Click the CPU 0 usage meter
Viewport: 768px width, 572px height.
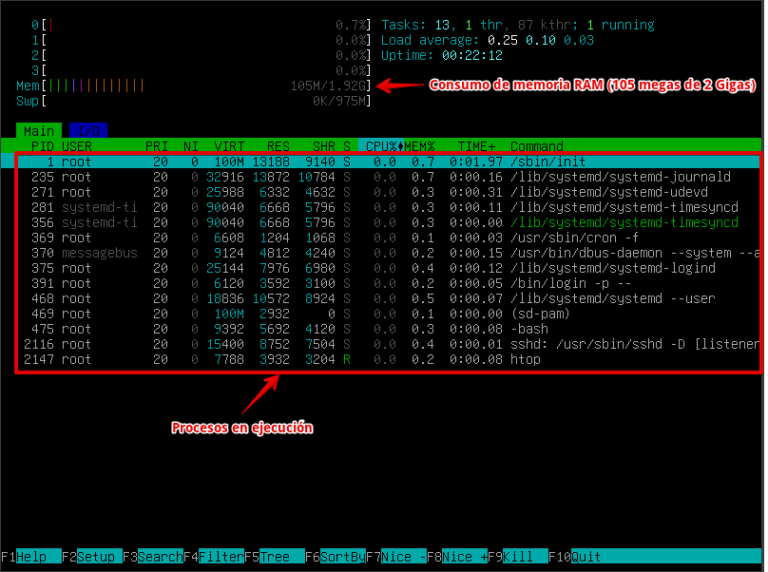(201, 24)
